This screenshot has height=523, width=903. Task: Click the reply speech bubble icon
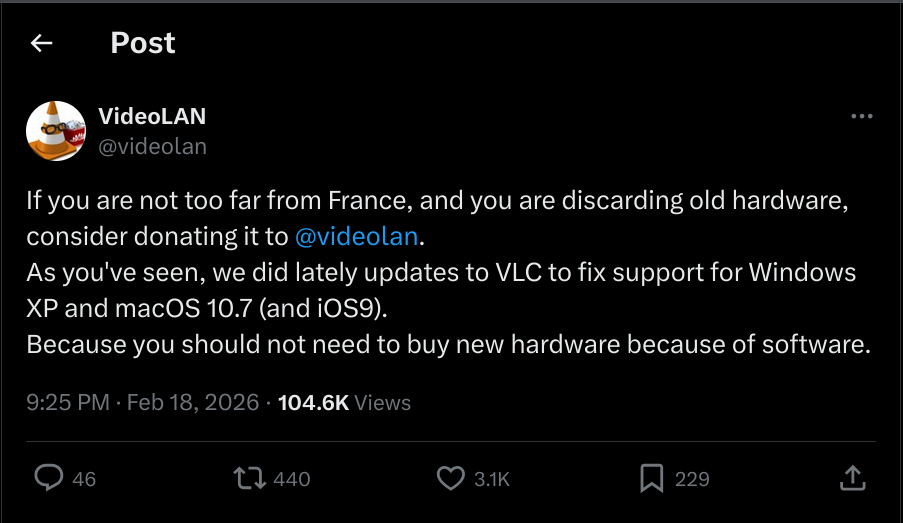pyautogui.click(x=48, y=478)
